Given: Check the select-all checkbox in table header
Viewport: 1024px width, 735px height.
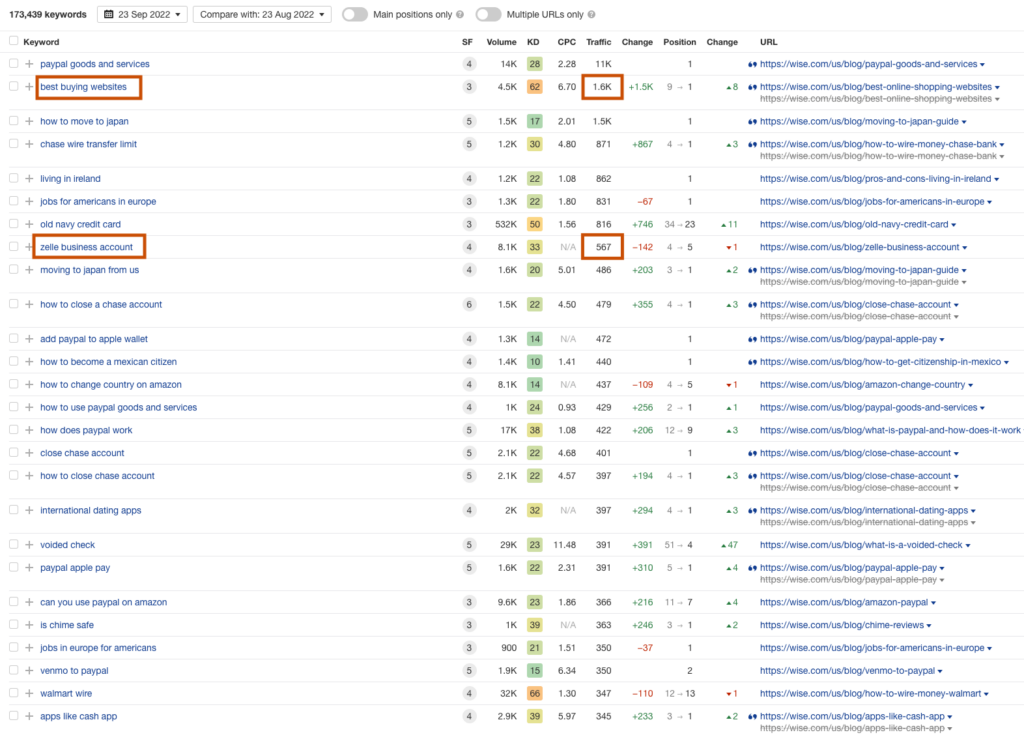Looking at the screenshot, I should 13,42.
